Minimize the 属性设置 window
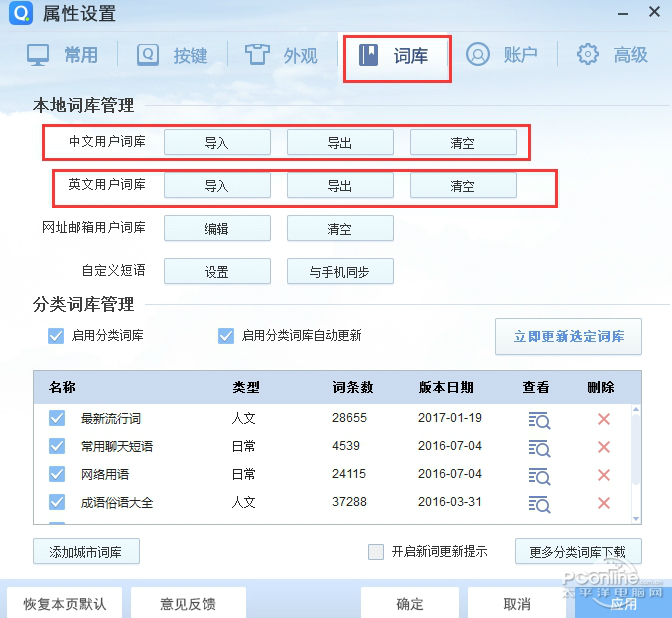This screenshot has width=672, height=618. (623, 13)
